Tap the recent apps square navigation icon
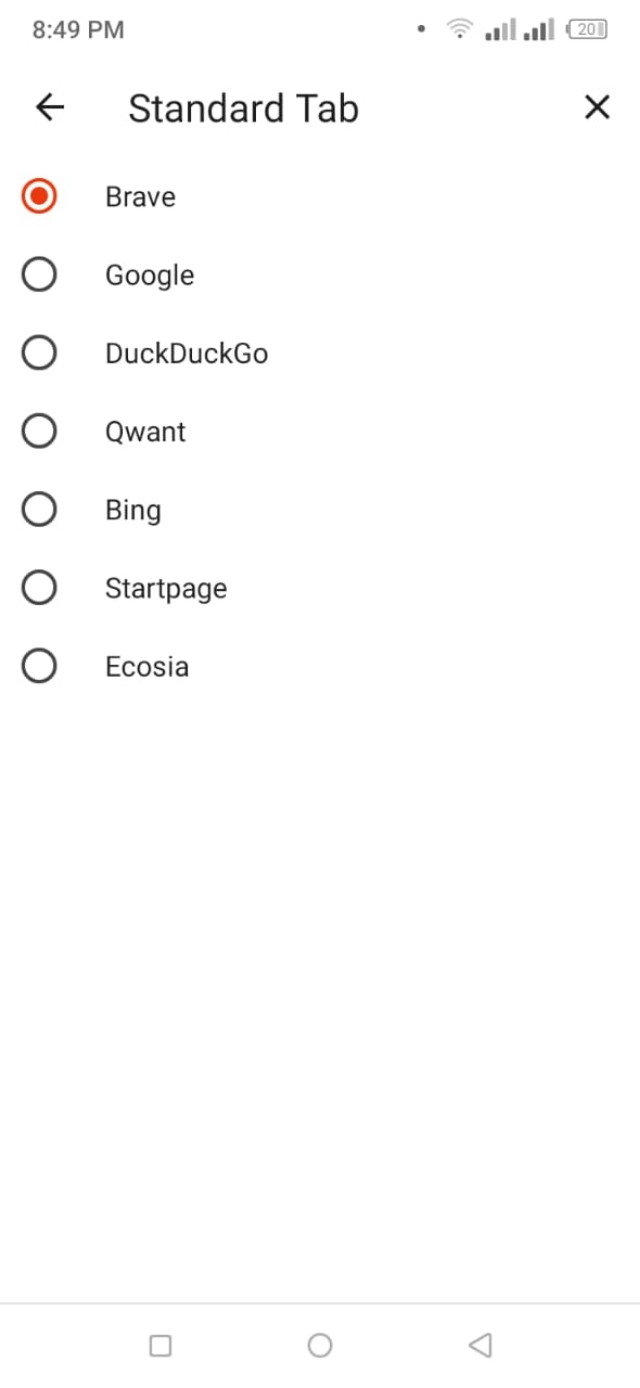This screenshot has height=1388, width=640. [160, 1345]
